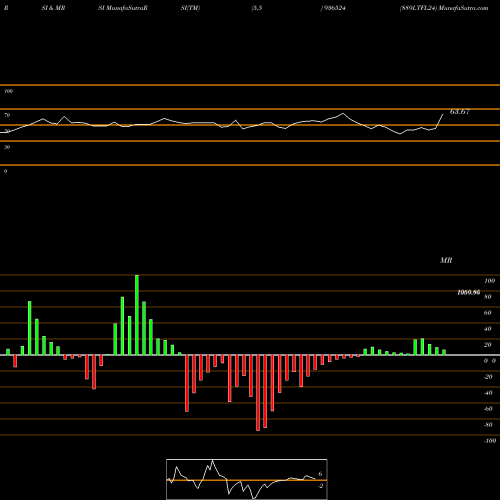This screenshot has width=500, height=500.
Task: Select the -80 label on the MR axis
Action: [488, 425]
